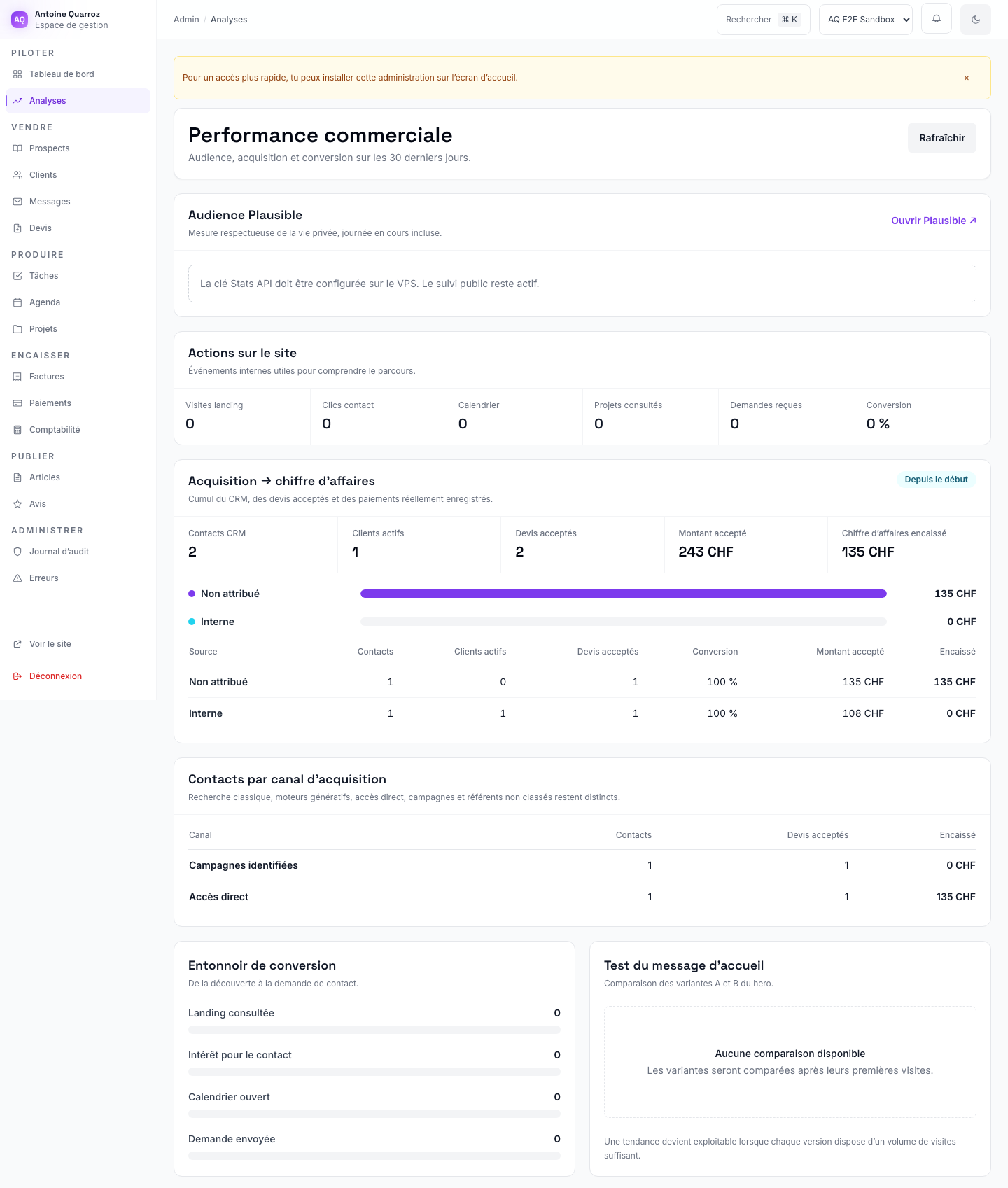This screenshot has height=1188, width=1008.
Task: Click the 243 CHF Montant accepté value
Action: pos(706,552)
